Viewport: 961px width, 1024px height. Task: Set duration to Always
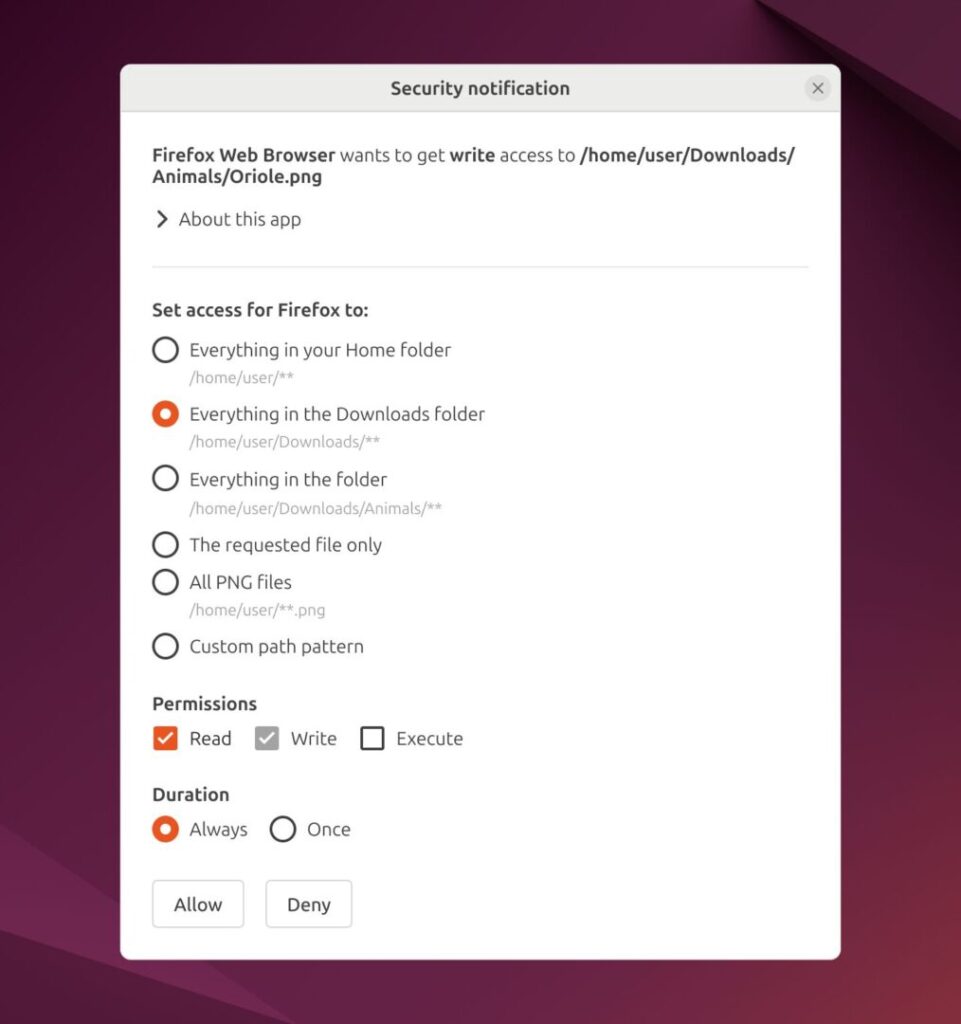coord(165,829)
